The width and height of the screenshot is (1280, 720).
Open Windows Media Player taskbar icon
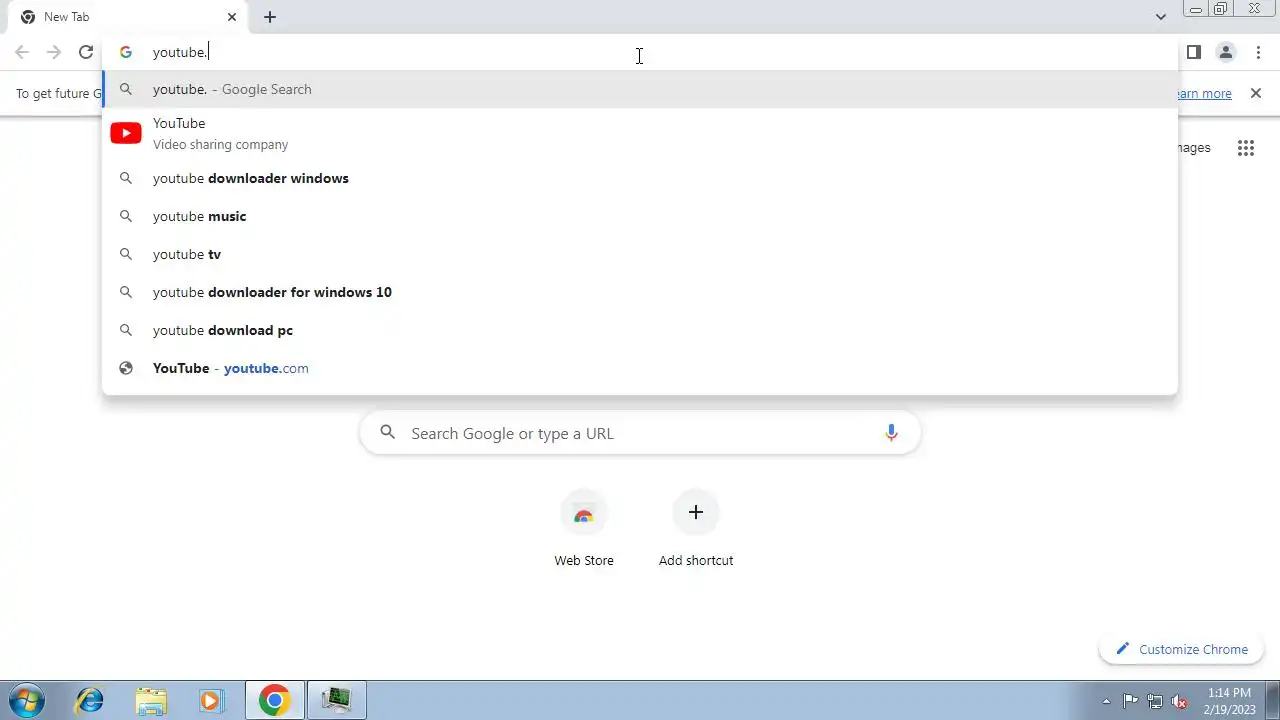(x=211, y=700)
